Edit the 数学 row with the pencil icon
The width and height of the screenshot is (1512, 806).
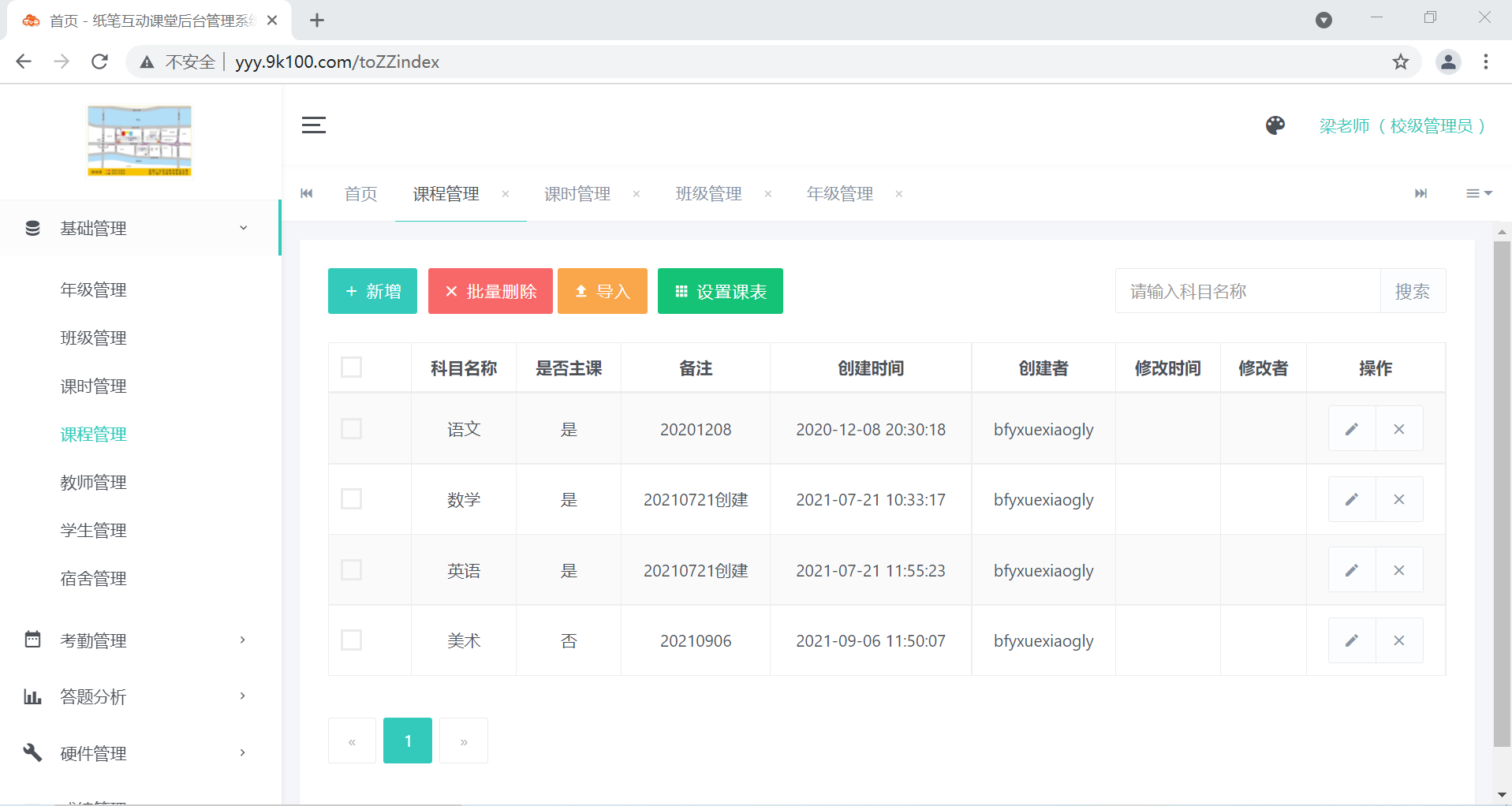tap(1352, 499)
